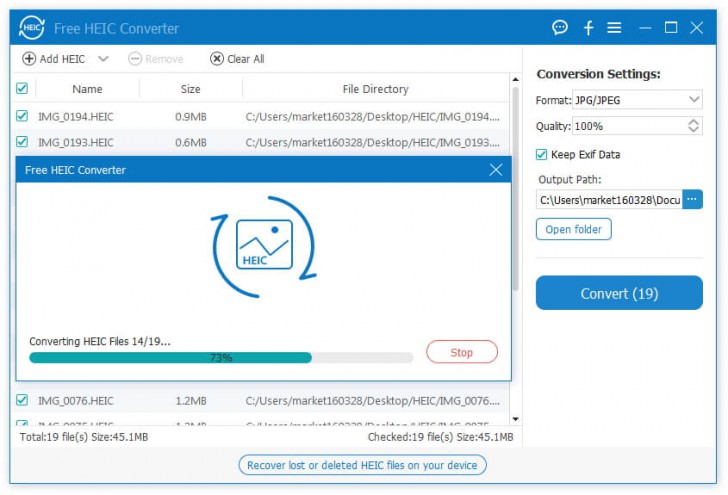This screenshot has width=728, height=495.
Task: Click the Total:19 file(s) status text
Action: pyautogui.click(x=84, y=437)
